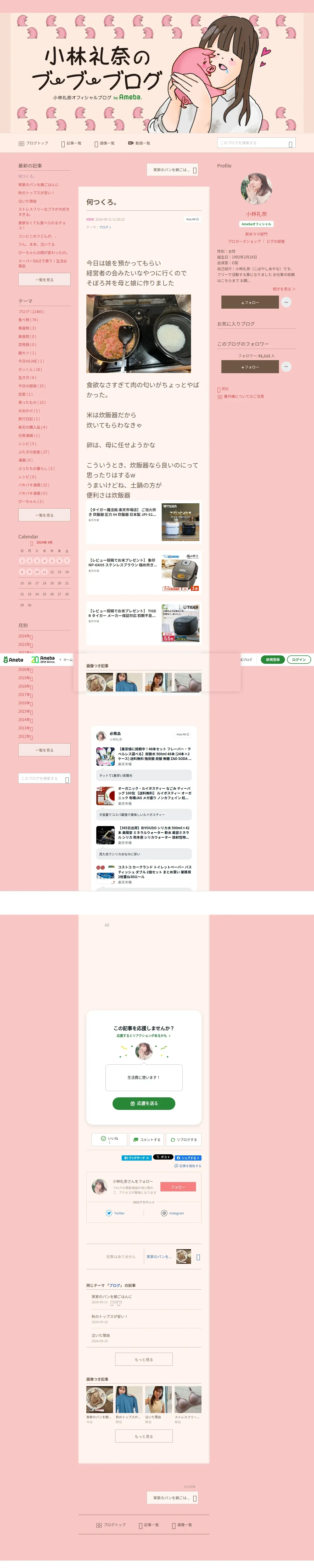Image resolution: width=314 pixels, height=1568 pixels.
Task: Open the 画像一覧 tab in top navigation
Action: click(105, 143)
